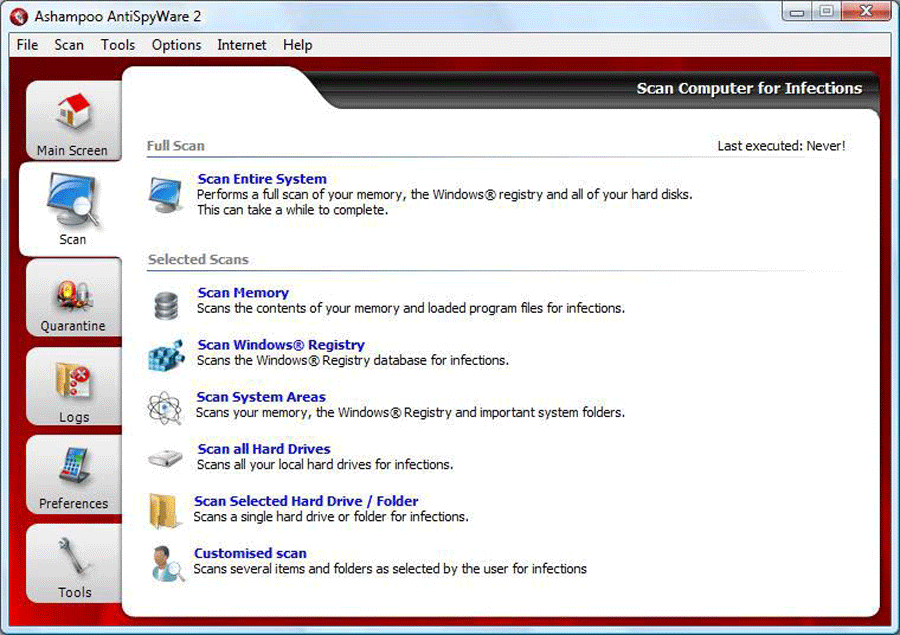900x635 pixels.
Task: Open the Tools wrench sidebar icon
Action: (73, 555)
